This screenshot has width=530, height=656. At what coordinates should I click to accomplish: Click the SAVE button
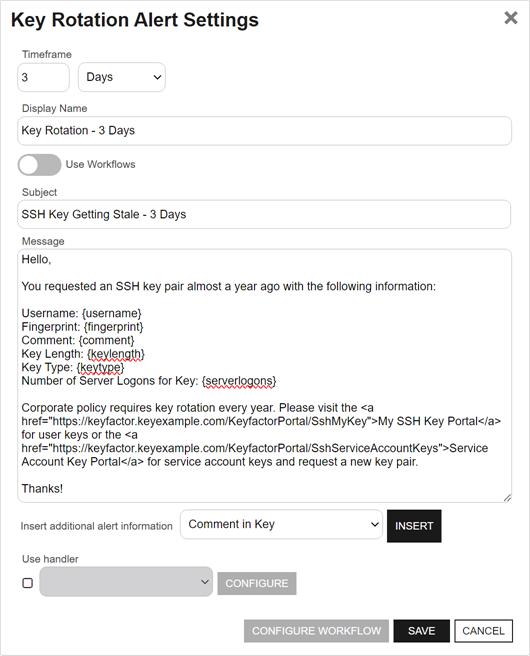[x=422, y=631]
